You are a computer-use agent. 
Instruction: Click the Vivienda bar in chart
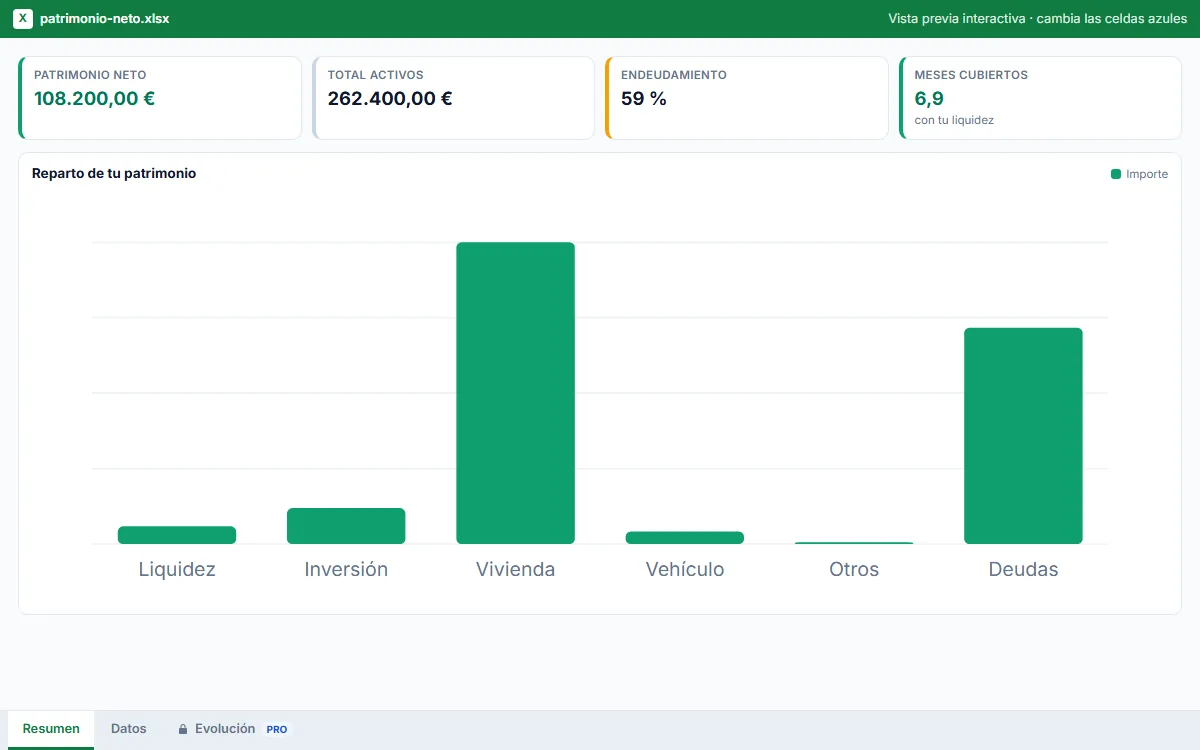click(516, 393)
